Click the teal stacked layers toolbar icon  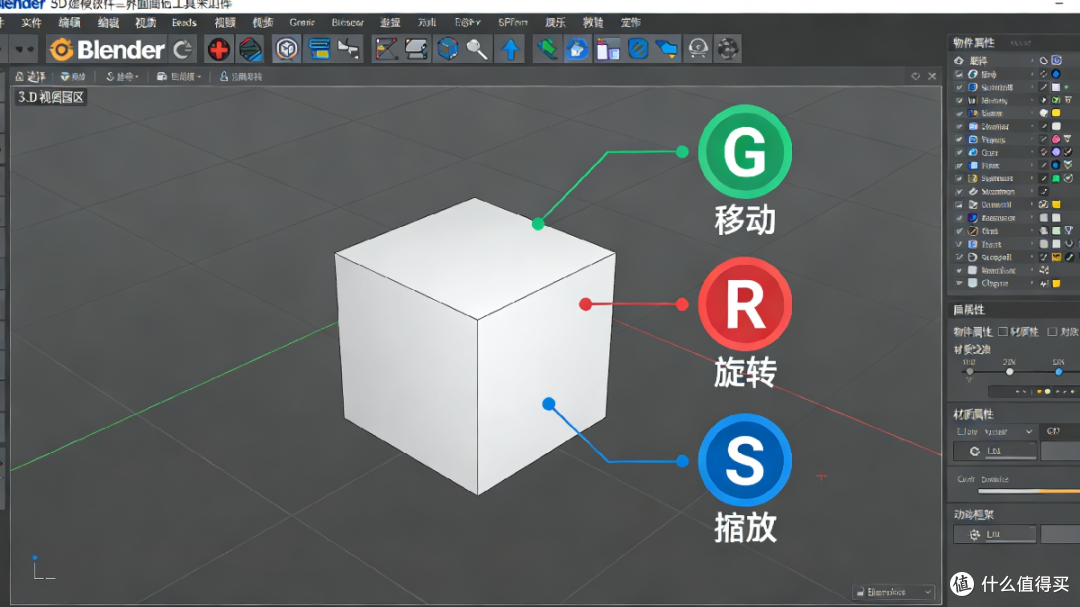pos(251,50)
